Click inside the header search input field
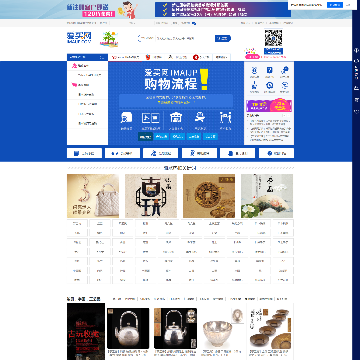The image size is (360, 360). tap(184, 38)
